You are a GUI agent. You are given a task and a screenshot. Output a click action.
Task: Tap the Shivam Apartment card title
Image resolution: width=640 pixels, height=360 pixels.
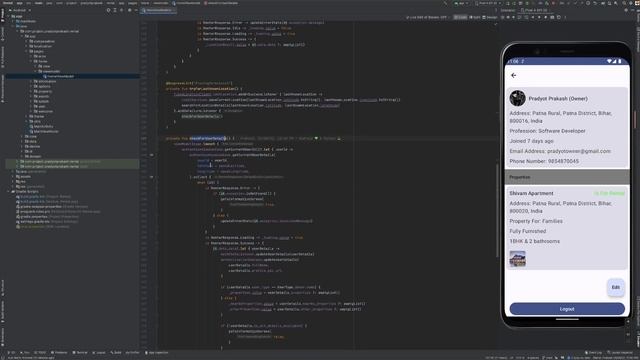click(x=531, y=193)
